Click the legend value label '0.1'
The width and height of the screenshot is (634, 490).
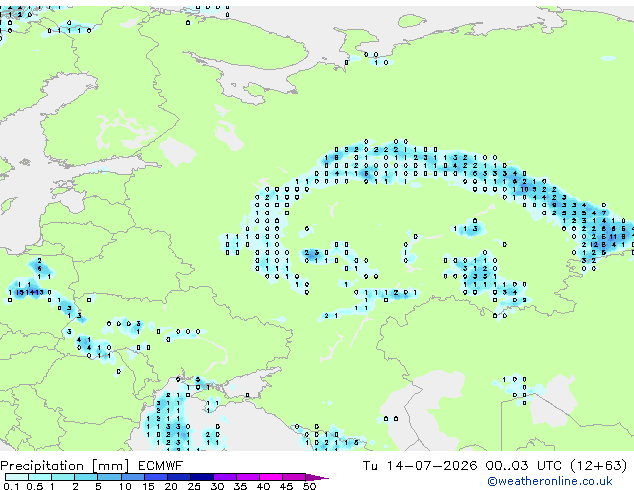point(11,486)
